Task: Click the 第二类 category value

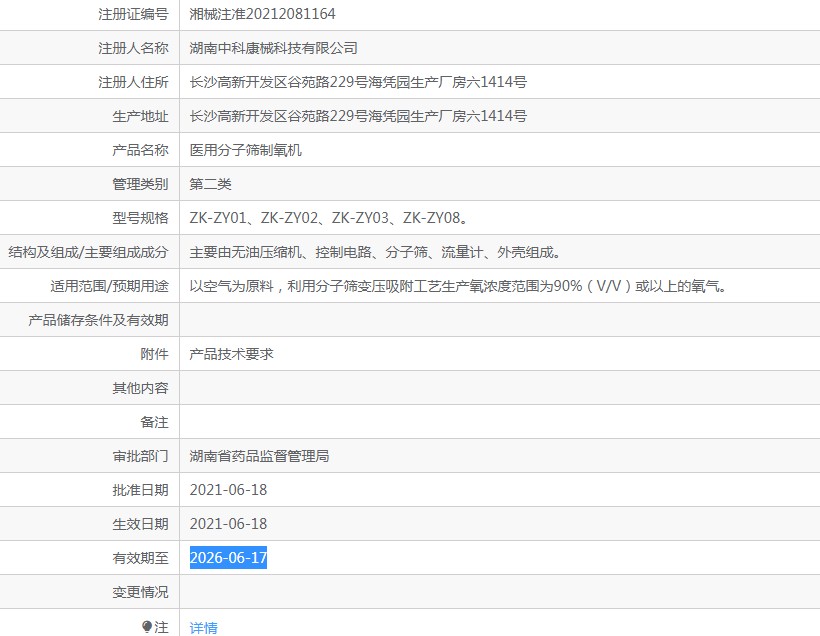Action: (x=210, y=184)
